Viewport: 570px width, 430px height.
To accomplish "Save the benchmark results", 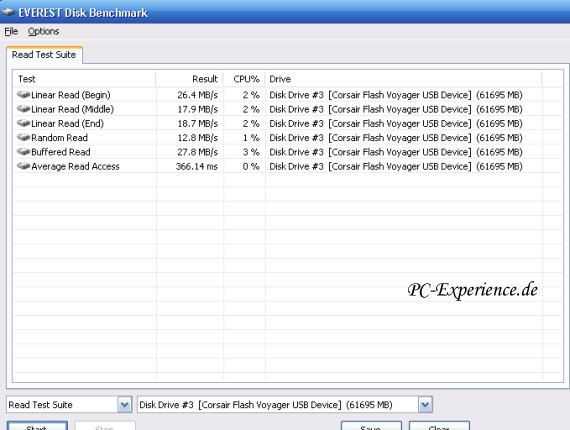I will (371, 426).
